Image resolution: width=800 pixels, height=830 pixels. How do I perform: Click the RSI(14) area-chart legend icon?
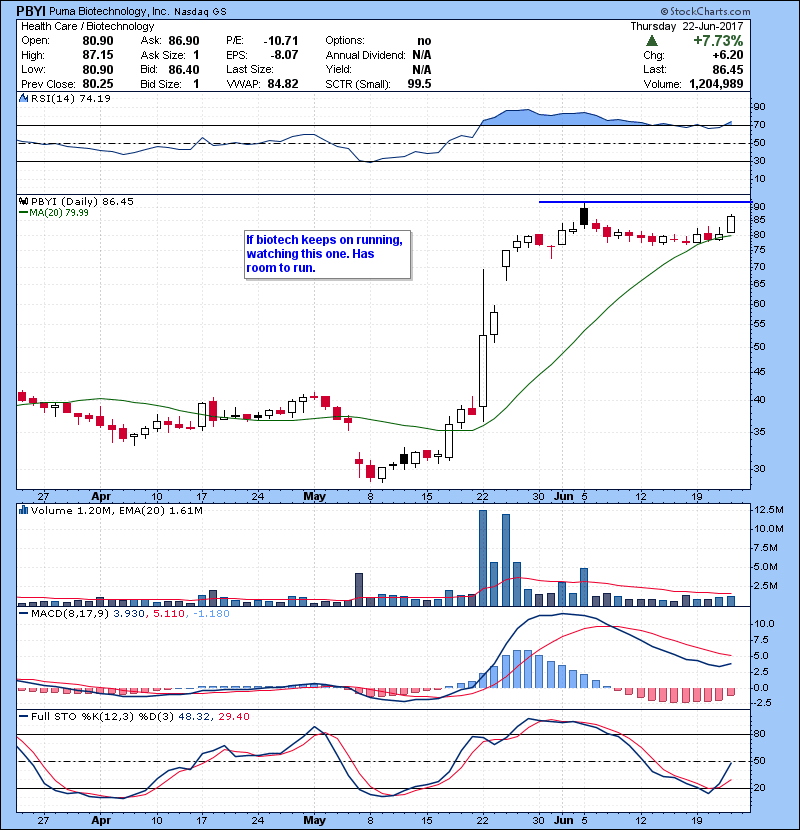24,99
